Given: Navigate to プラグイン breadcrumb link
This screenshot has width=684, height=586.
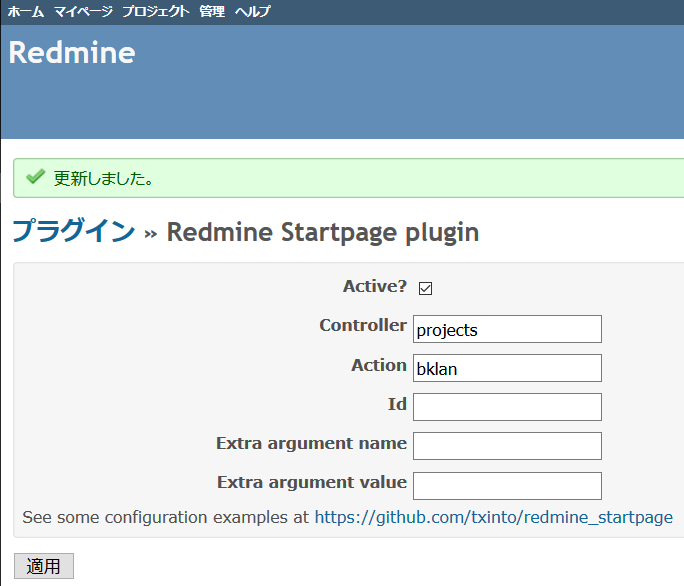Looking at the screenshot, I should [73, 232].
